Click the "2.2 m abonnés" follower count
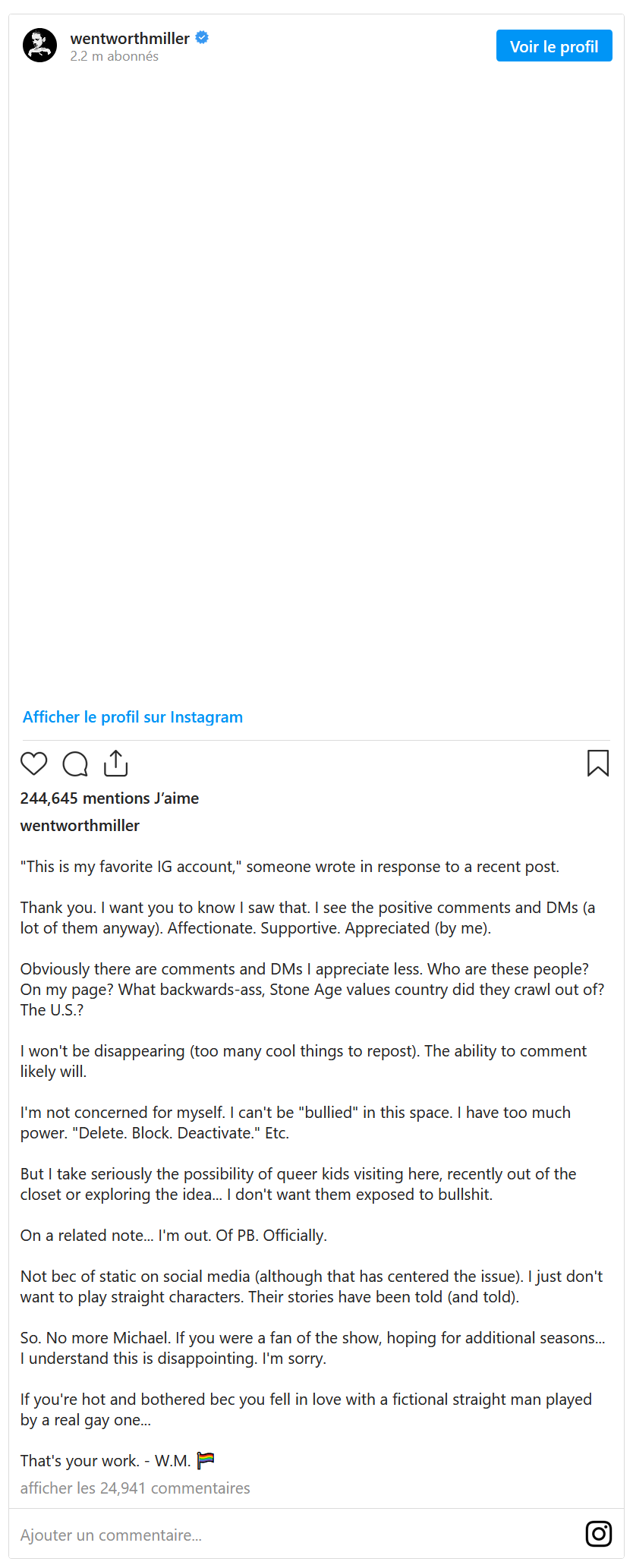The height and width of the screenshot is (1568, 633). click(115, 56)
